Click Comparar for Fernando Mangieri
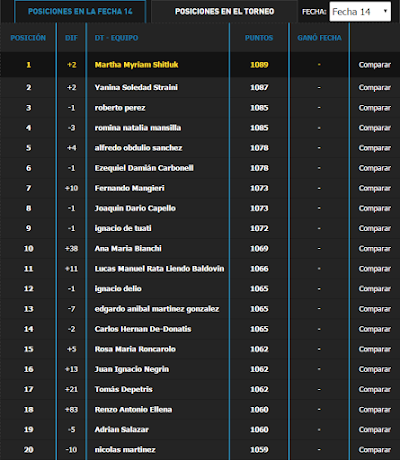This screenshot has width=400, height=460. pos(375,188)
